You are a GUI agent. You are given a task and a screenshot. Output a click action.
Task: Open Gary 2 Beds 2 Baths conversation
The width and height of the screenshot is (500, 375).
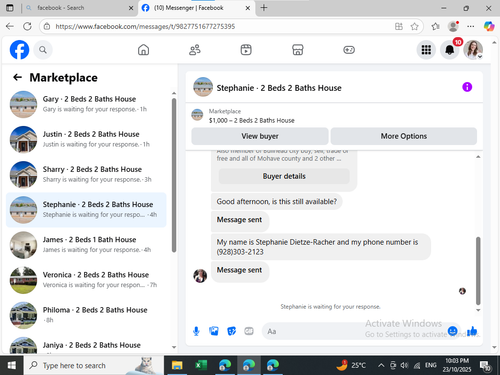[86, 104]
